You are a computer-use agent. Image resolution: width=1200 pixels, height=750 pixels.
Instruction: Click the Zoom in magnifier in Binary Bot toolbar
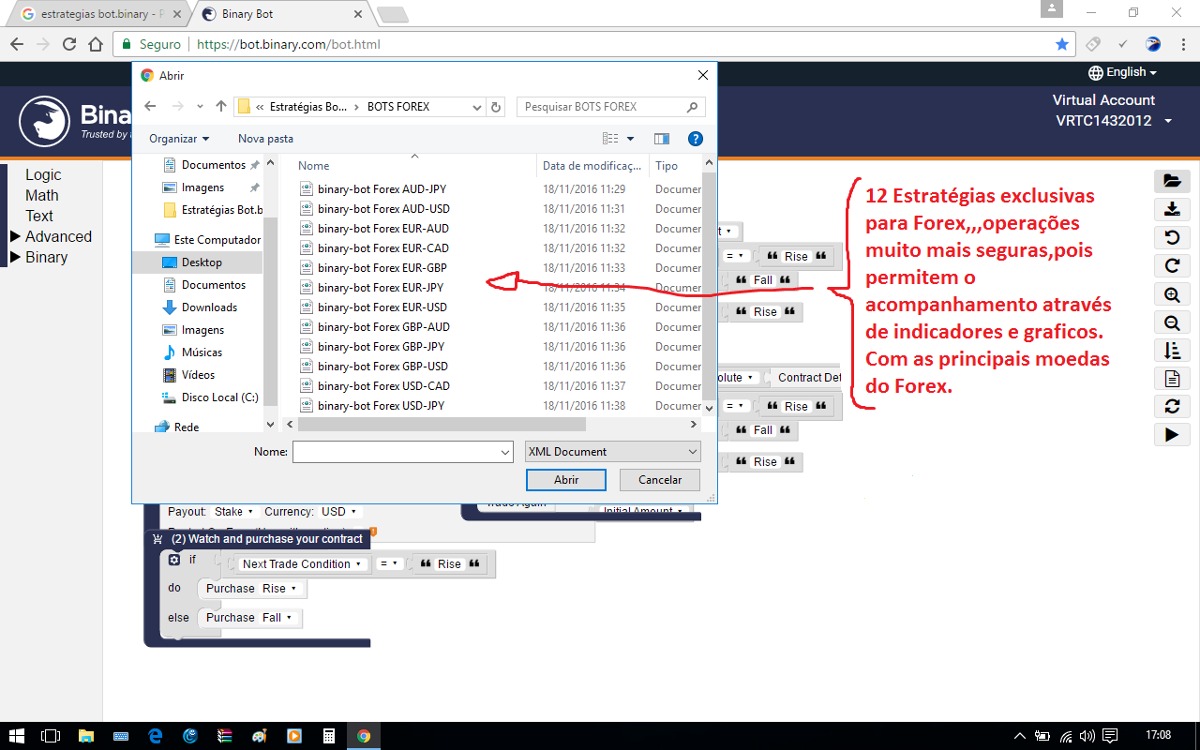(x=1172, y=294)
